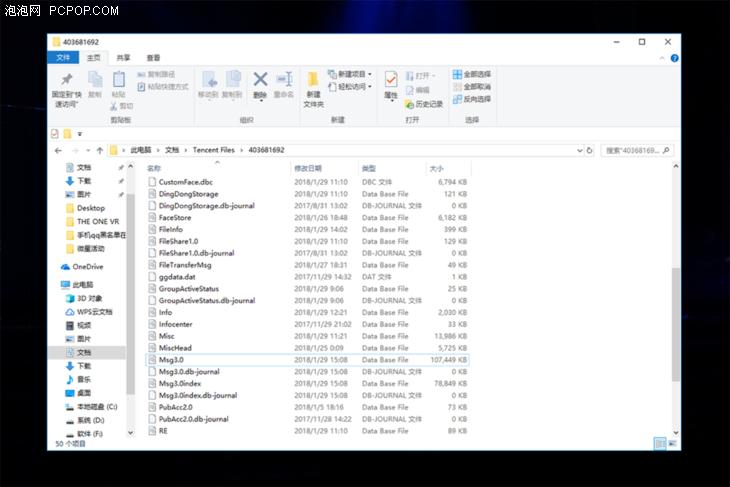730x487 pixels.
Task: Open the Properties (属性) checkmark icon
Action: [391, 80]
